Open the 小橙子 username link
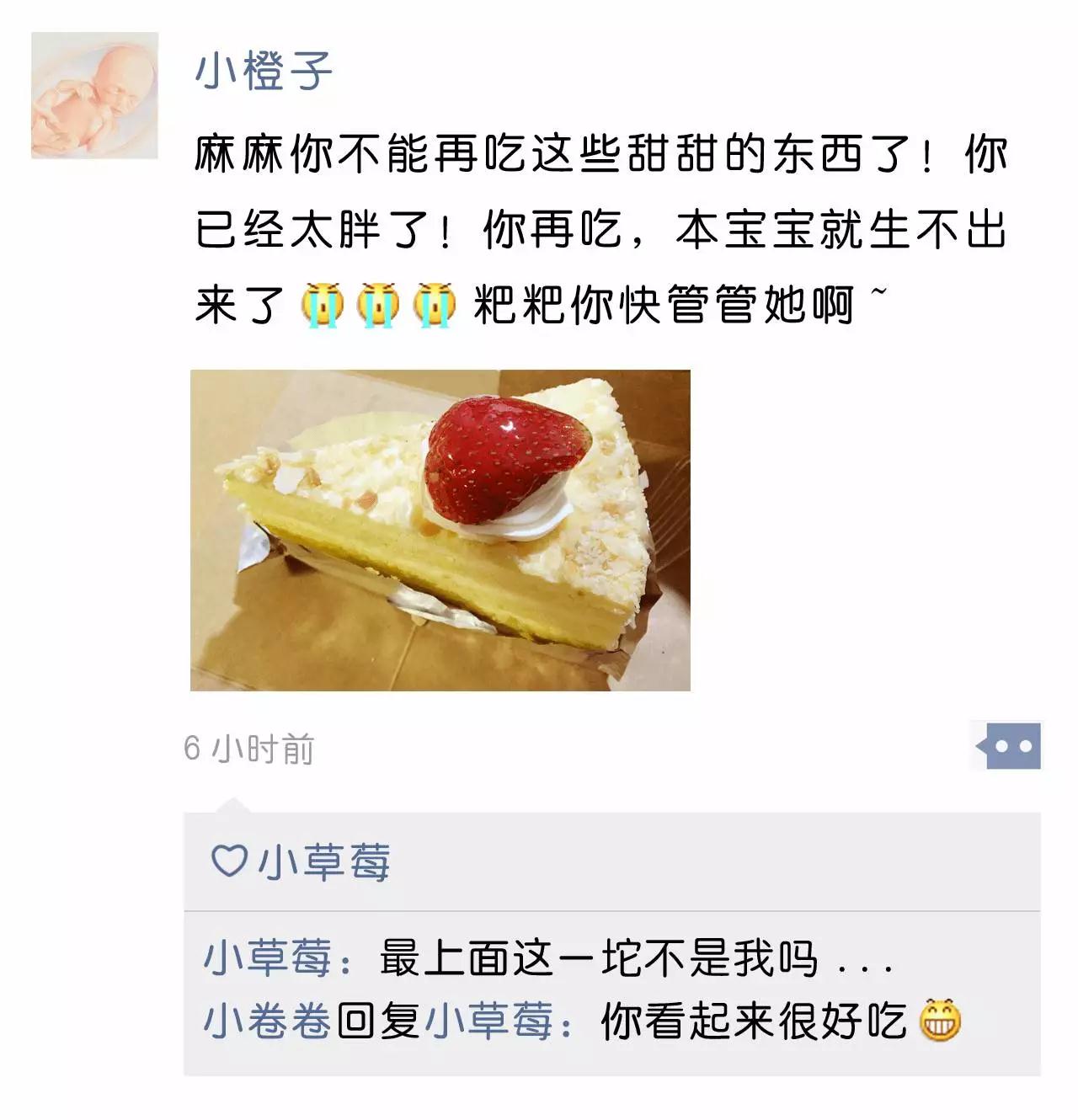The image size is (1078, 1120). (x=264, y=70)
